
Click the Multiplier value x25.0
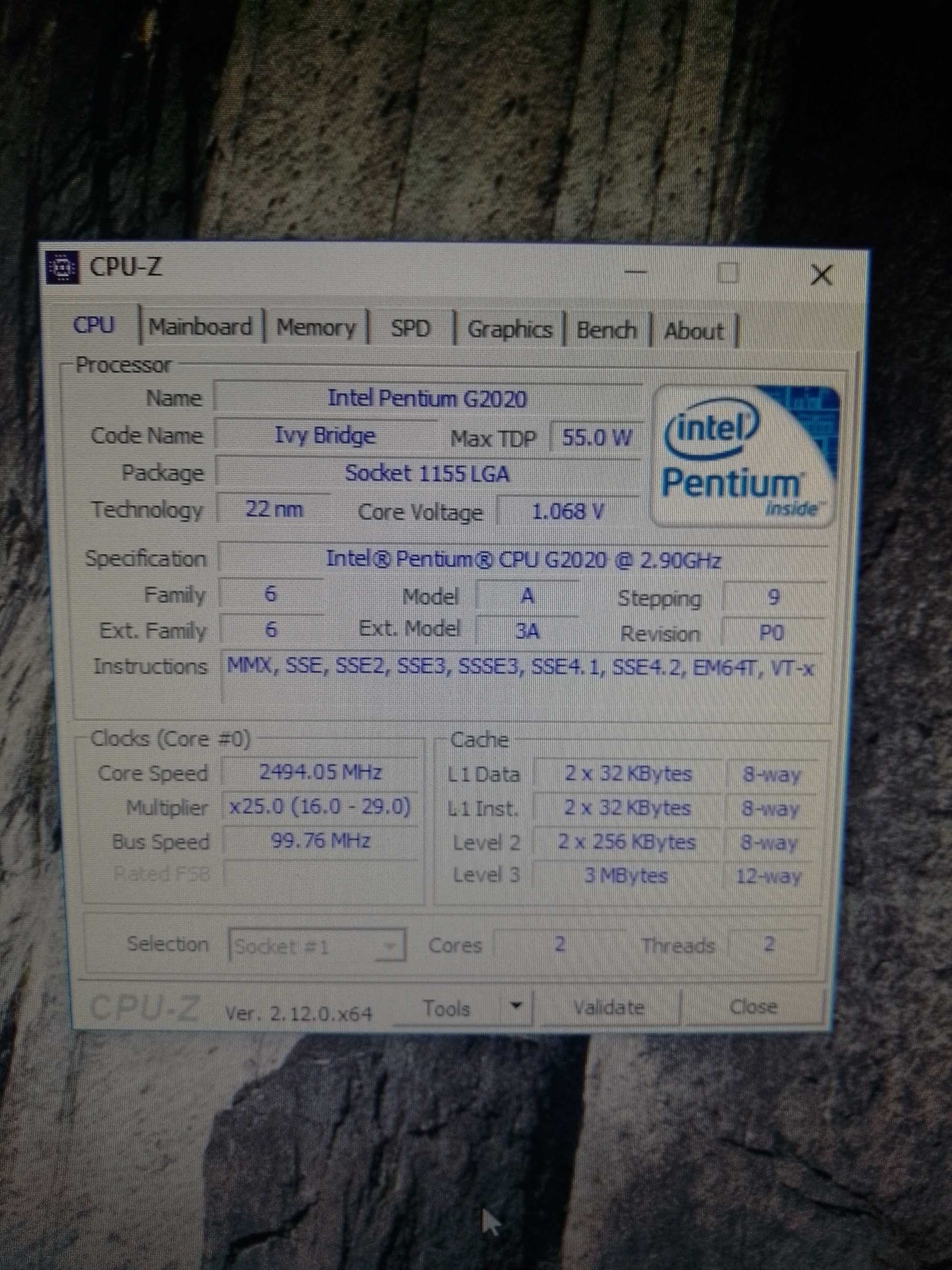(320, 807)
